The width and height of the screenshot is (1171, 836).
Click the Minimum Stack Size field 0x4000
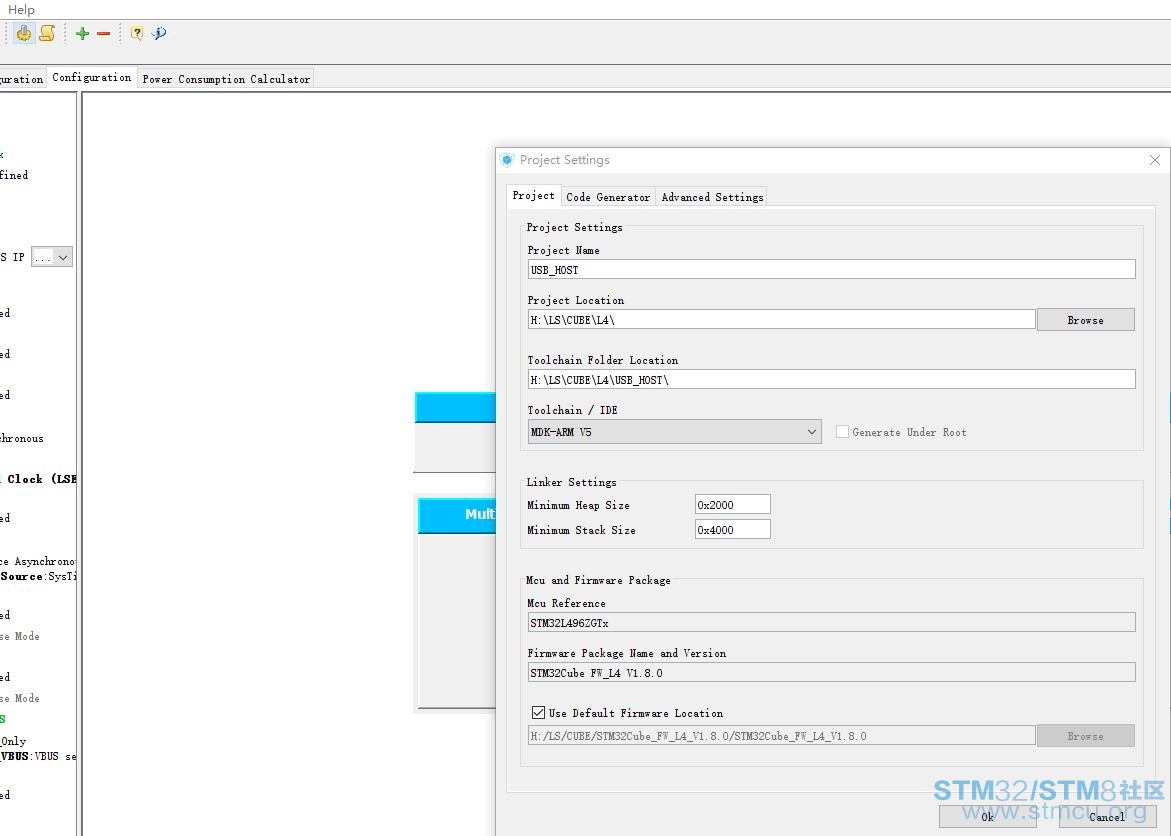pos(733,530)
